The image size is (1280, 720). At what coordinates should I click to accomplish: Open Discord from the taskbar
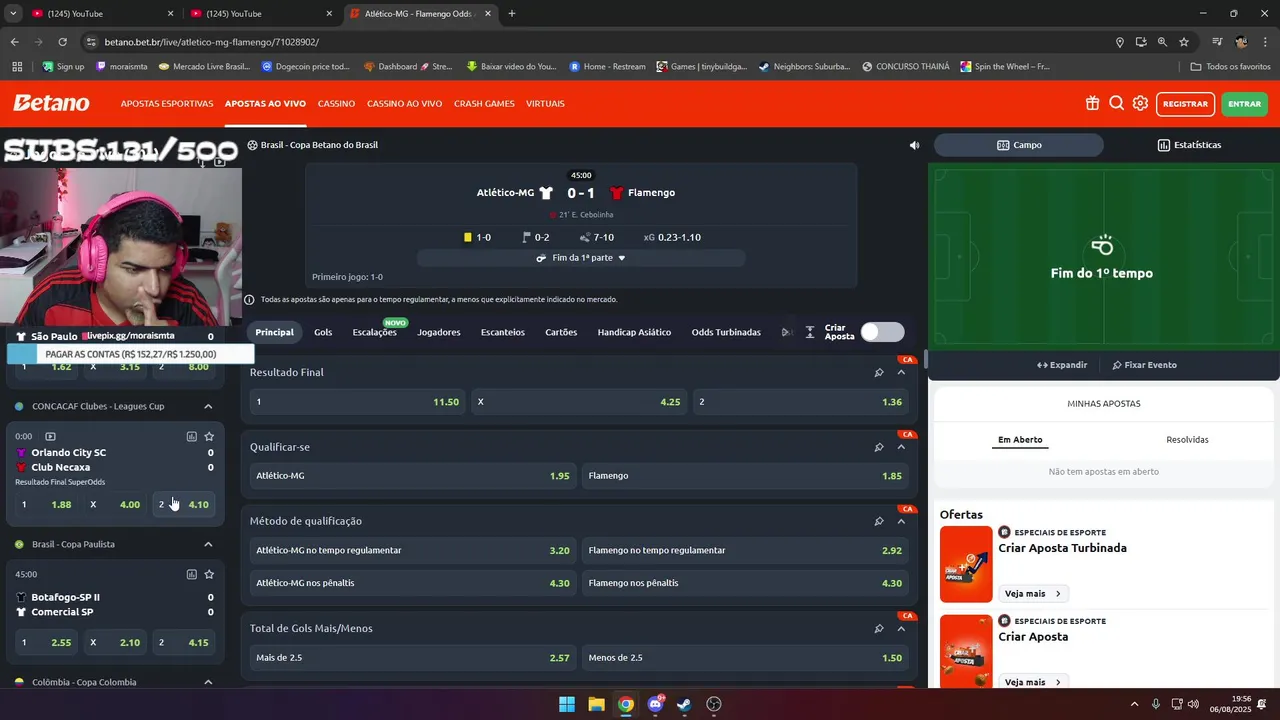655,704
